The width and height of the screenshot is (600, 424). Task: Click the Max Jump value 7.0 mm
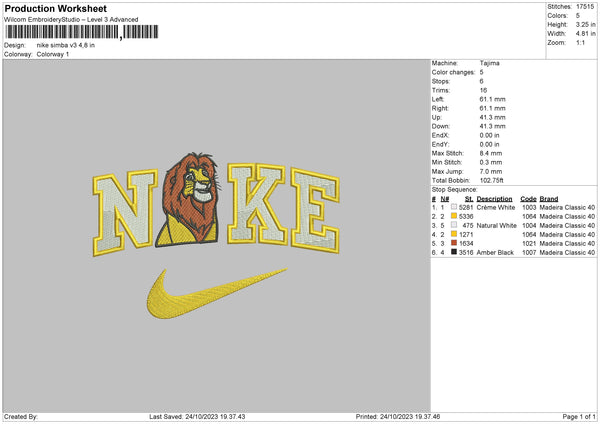click(x=491, y=171)
